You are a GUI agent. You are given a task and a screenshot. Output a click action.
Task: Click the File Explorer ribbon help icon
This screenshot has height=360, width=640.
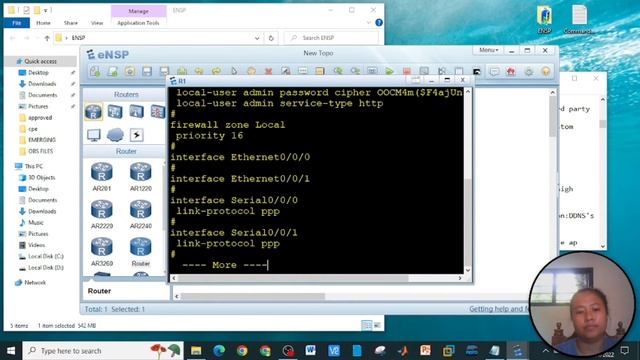tap(379, 22)
